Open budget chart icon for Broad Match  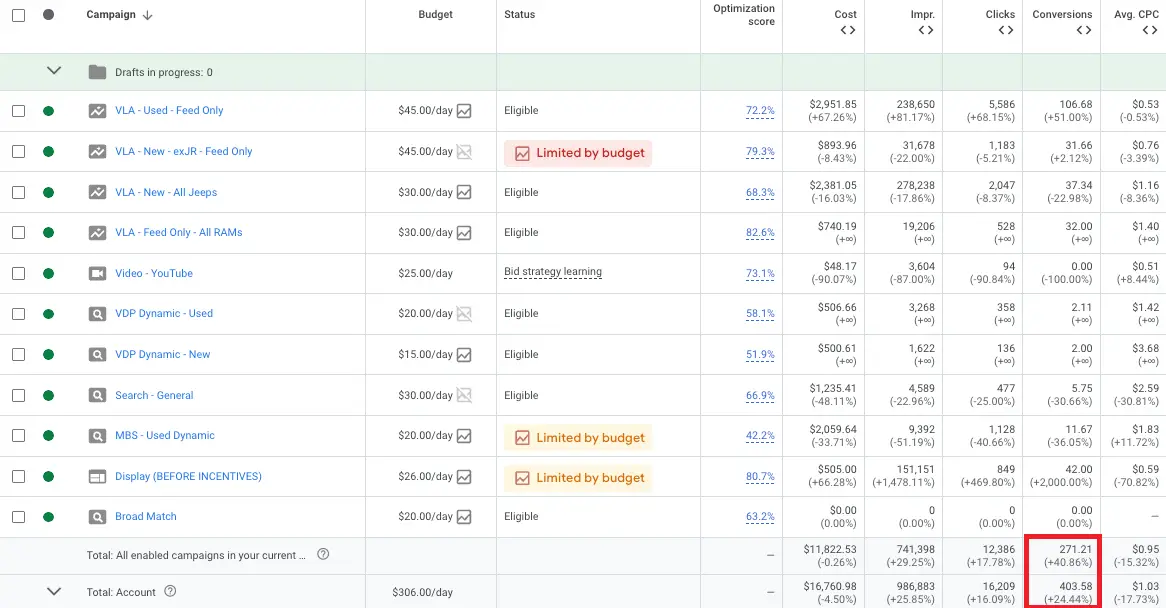[x=464, y=517]
